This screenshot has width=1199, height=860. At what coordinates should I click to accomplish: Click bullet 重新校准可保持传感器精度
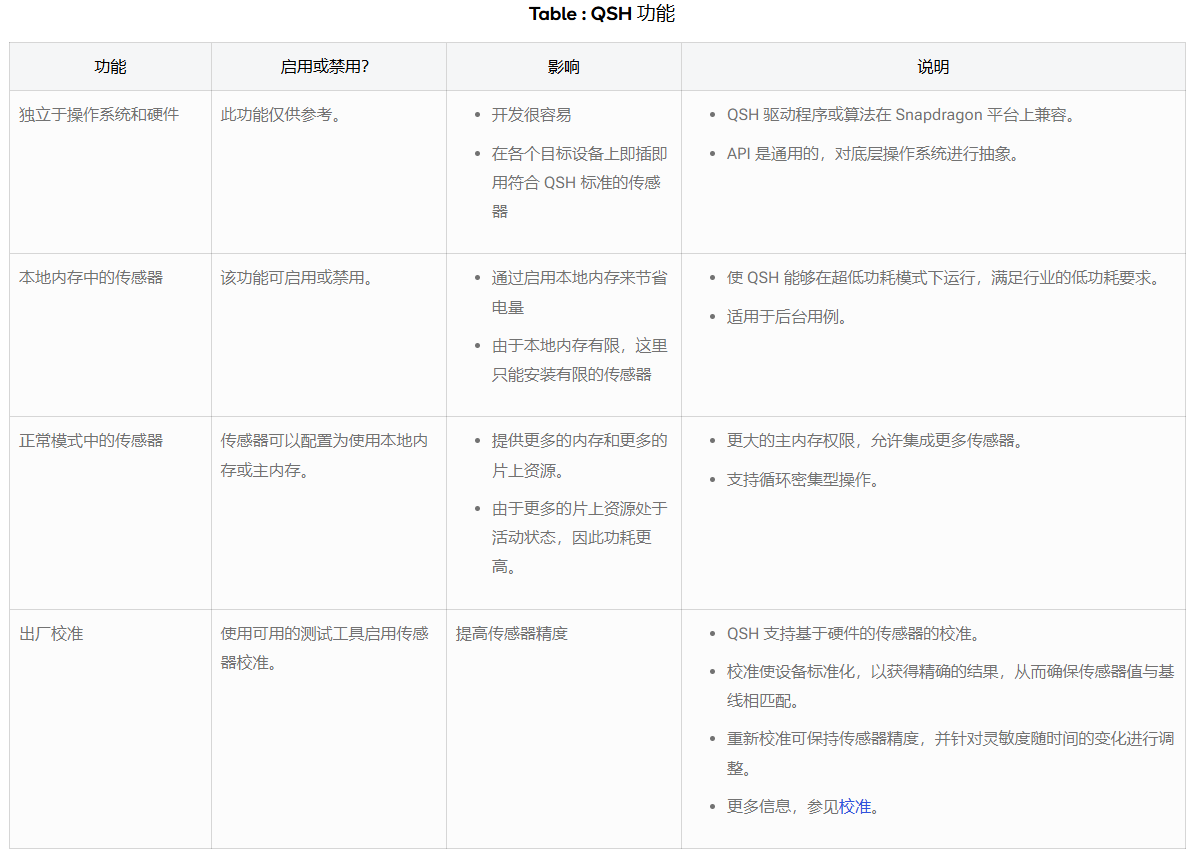pyautogui.click(x=950, y=753)
